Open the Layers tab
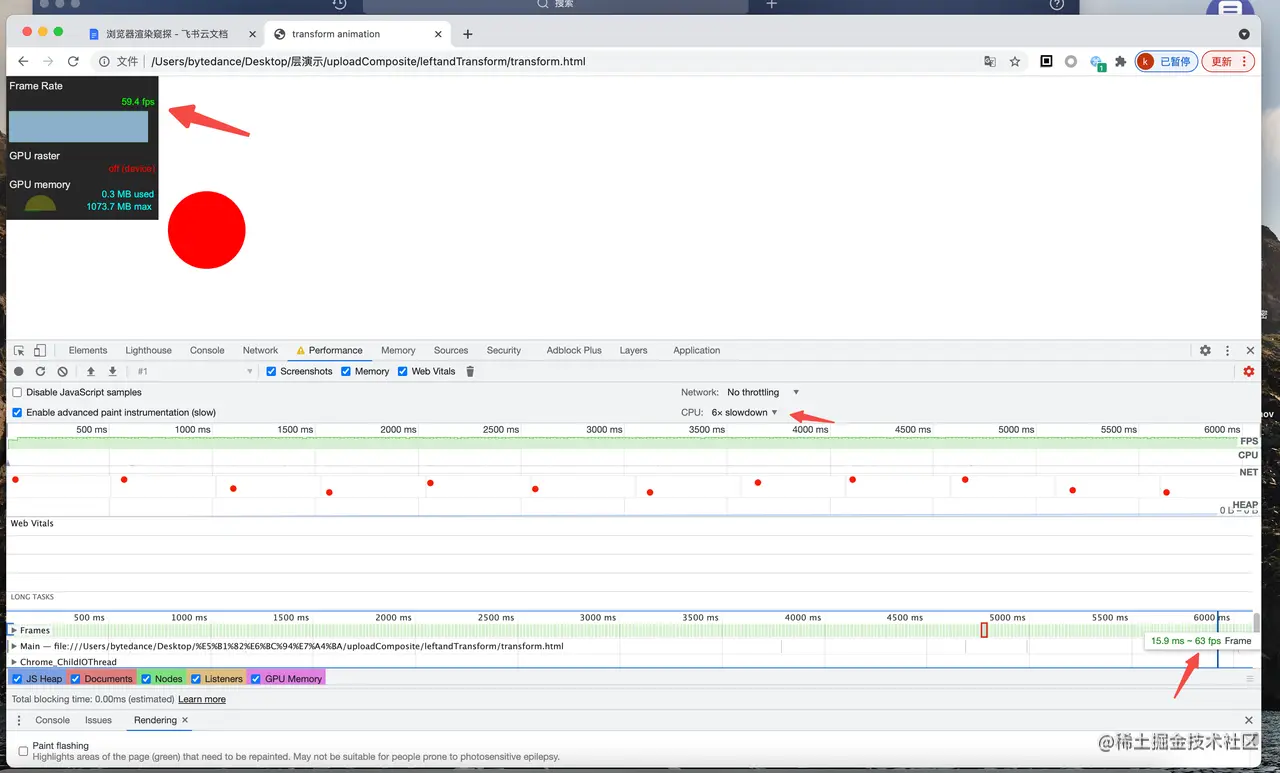This screenshot has width=1280, height=773. tap(633, 351)
